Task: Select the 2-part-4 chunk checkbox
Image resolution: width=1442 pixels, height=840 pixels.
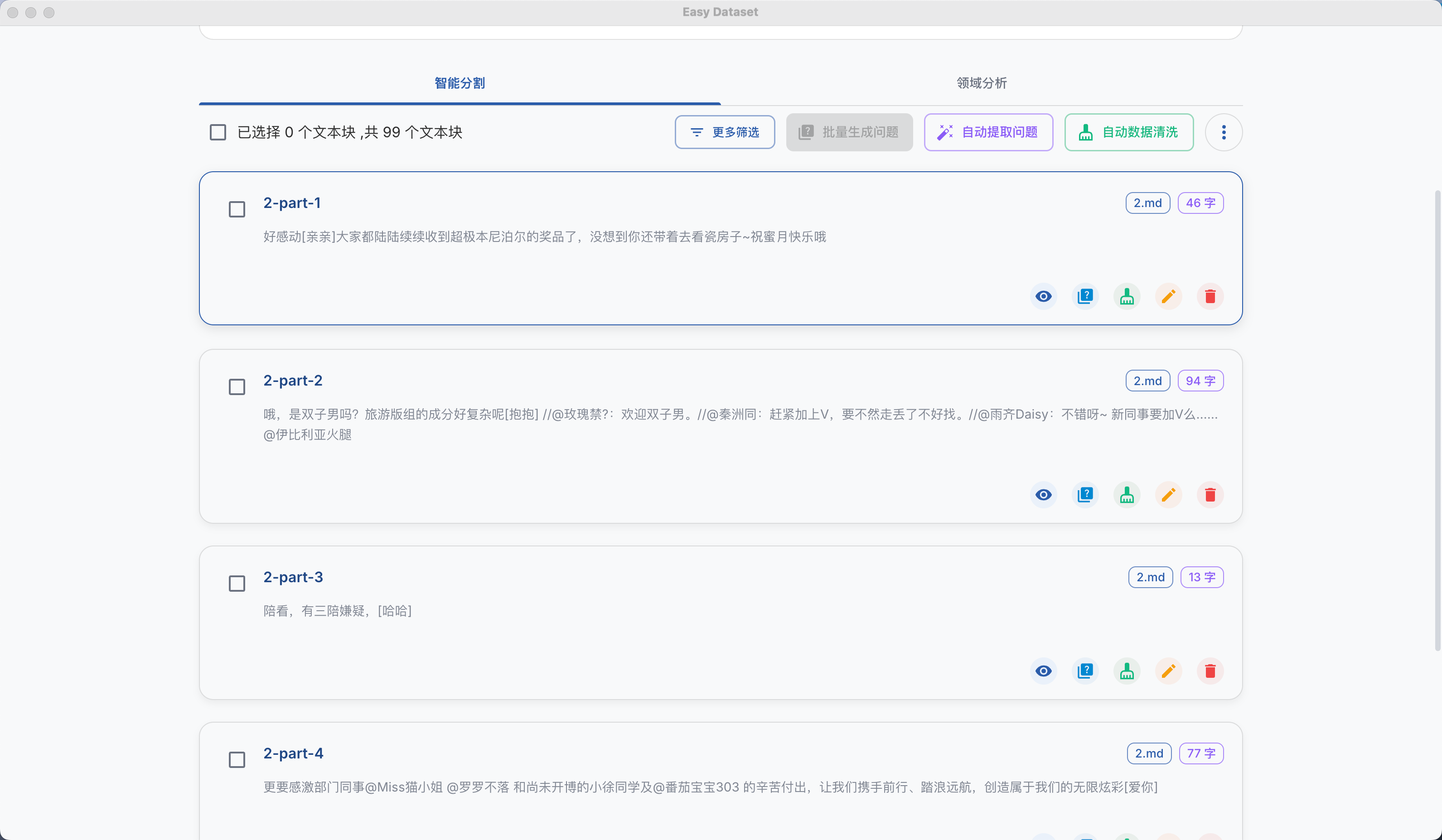Action: pyautogui.click(x=237, y=760)
